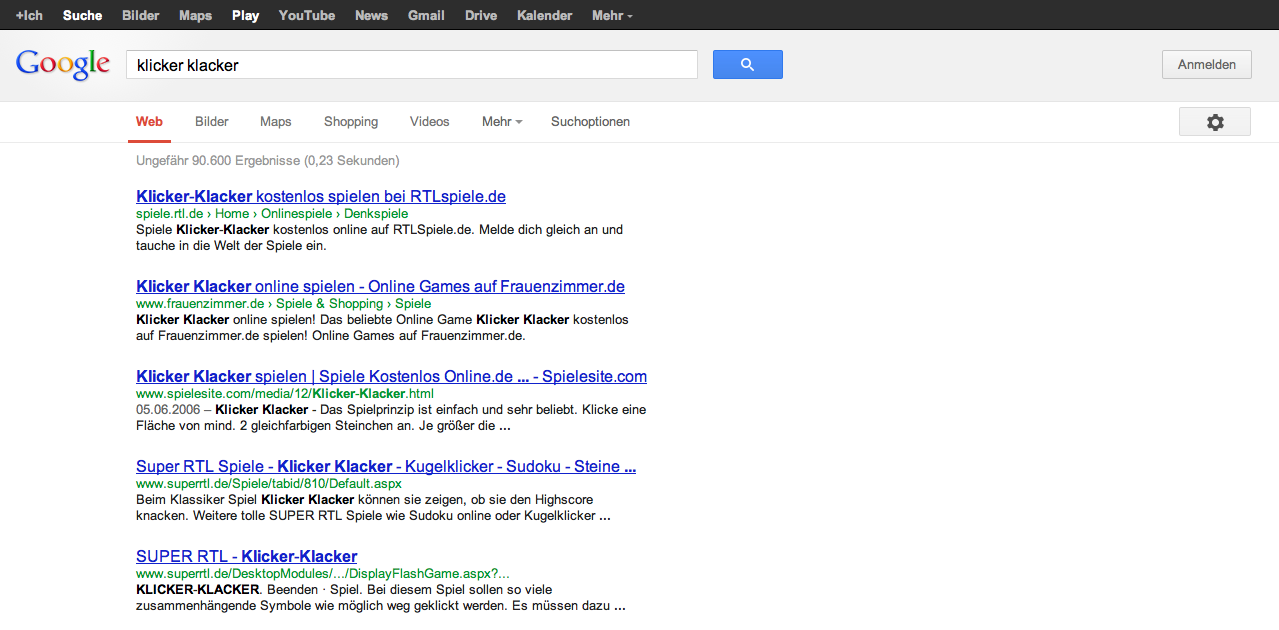Expand the Mehr dropdown in top bar

[612, 15]
